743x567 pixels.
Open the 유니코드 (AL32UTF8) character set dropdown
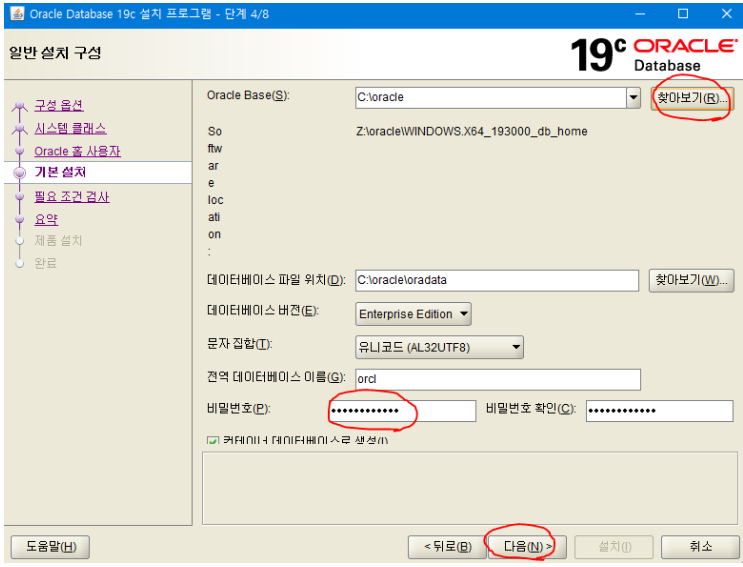pyautogui.click(x=439, y=347)
